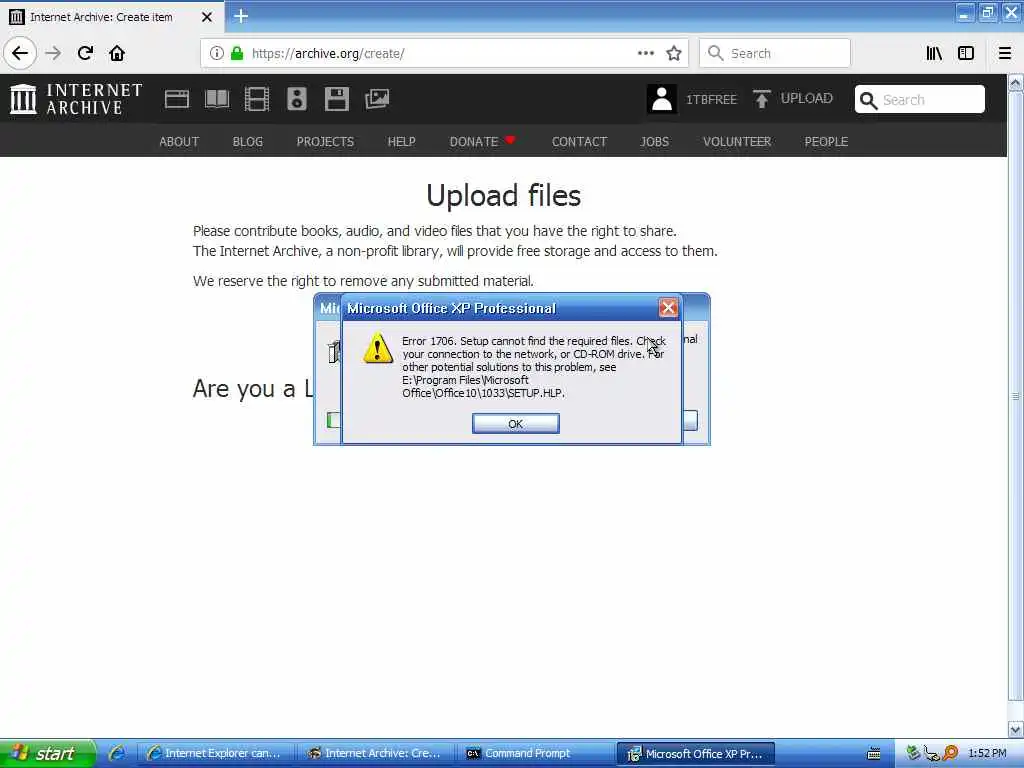Viewport: 1024px width, 768px height.
Task: Close the Microsoft Office XP Professional error dialog
Action: click(x=667, y=308)
